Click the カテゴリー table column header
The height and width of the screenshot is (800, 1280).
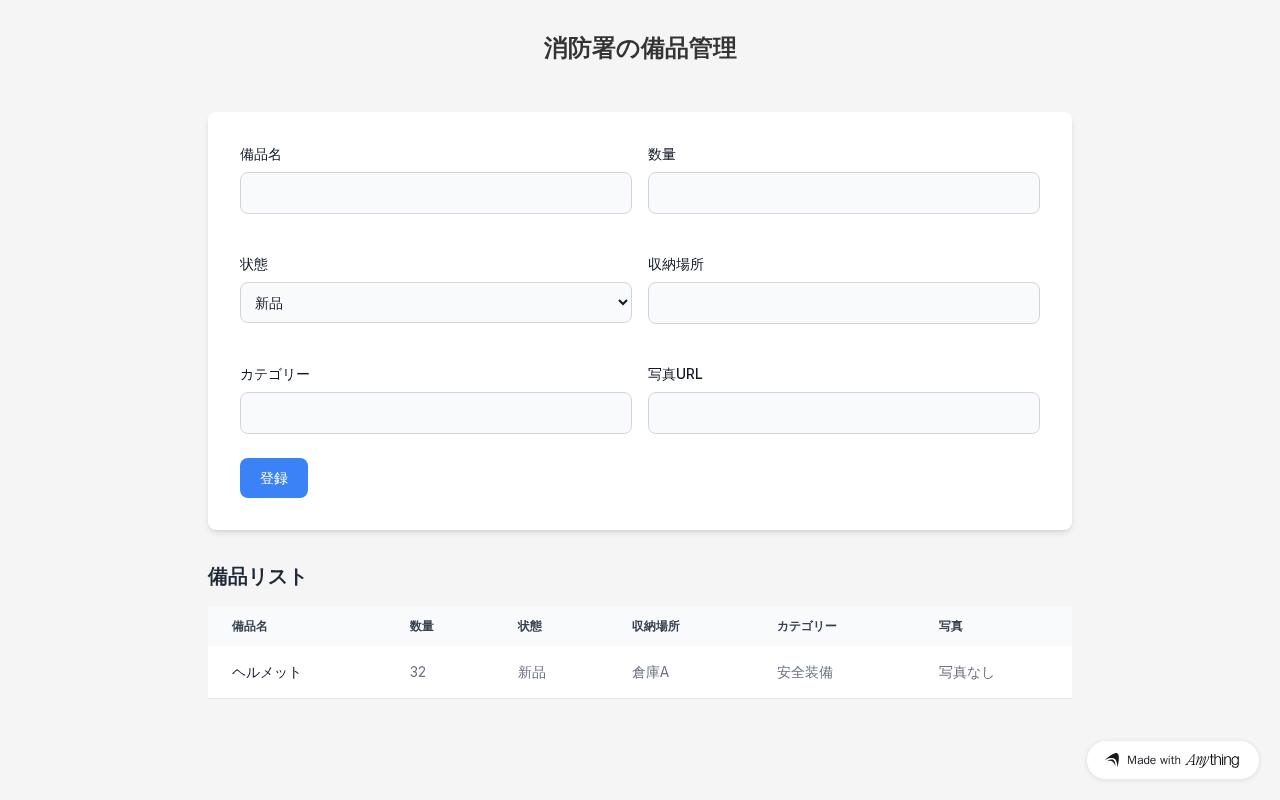[807, 626]
